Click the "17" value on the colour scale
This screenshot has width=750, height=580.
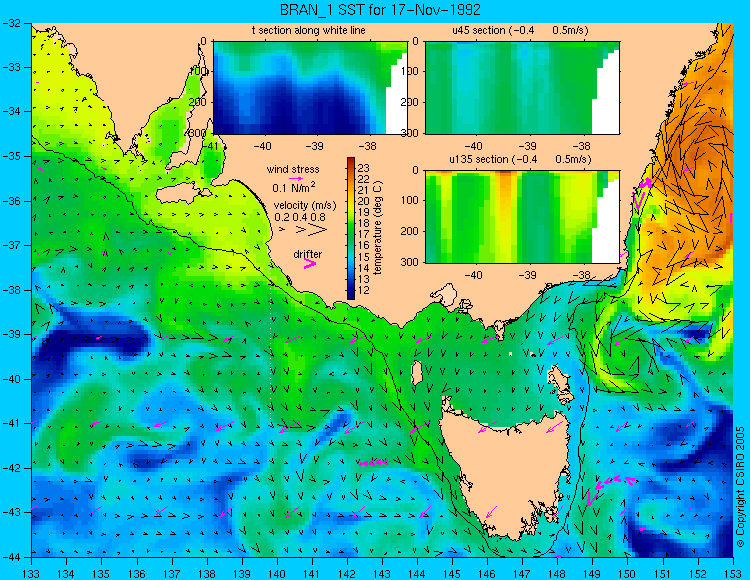point(364,234)
